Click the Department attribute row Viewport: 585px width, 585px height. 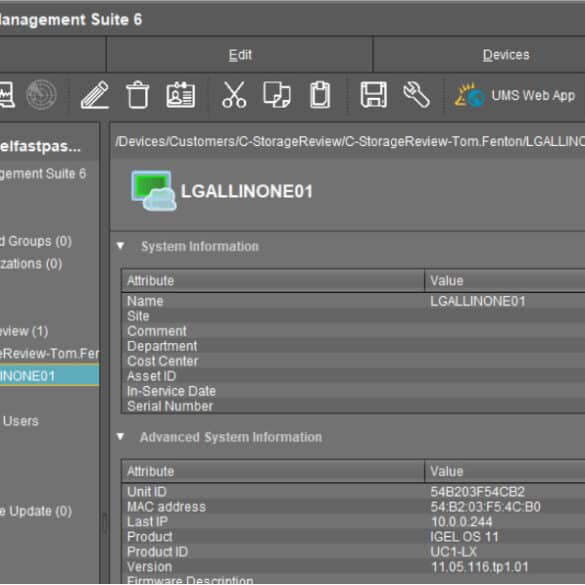pos(353,346)
